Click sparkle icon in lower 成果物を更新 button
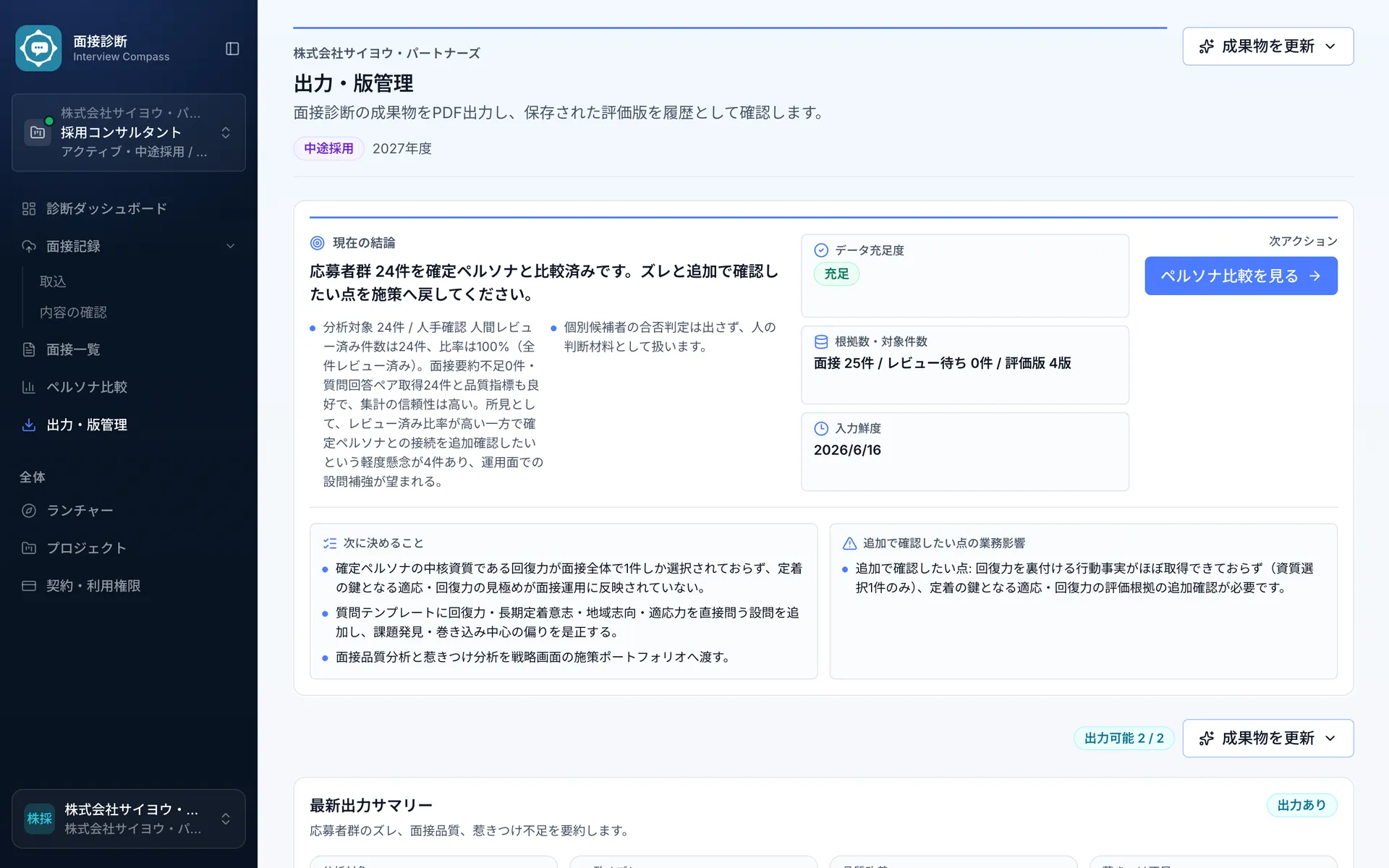1389x868 pixels. click(x=1206, y=739)
